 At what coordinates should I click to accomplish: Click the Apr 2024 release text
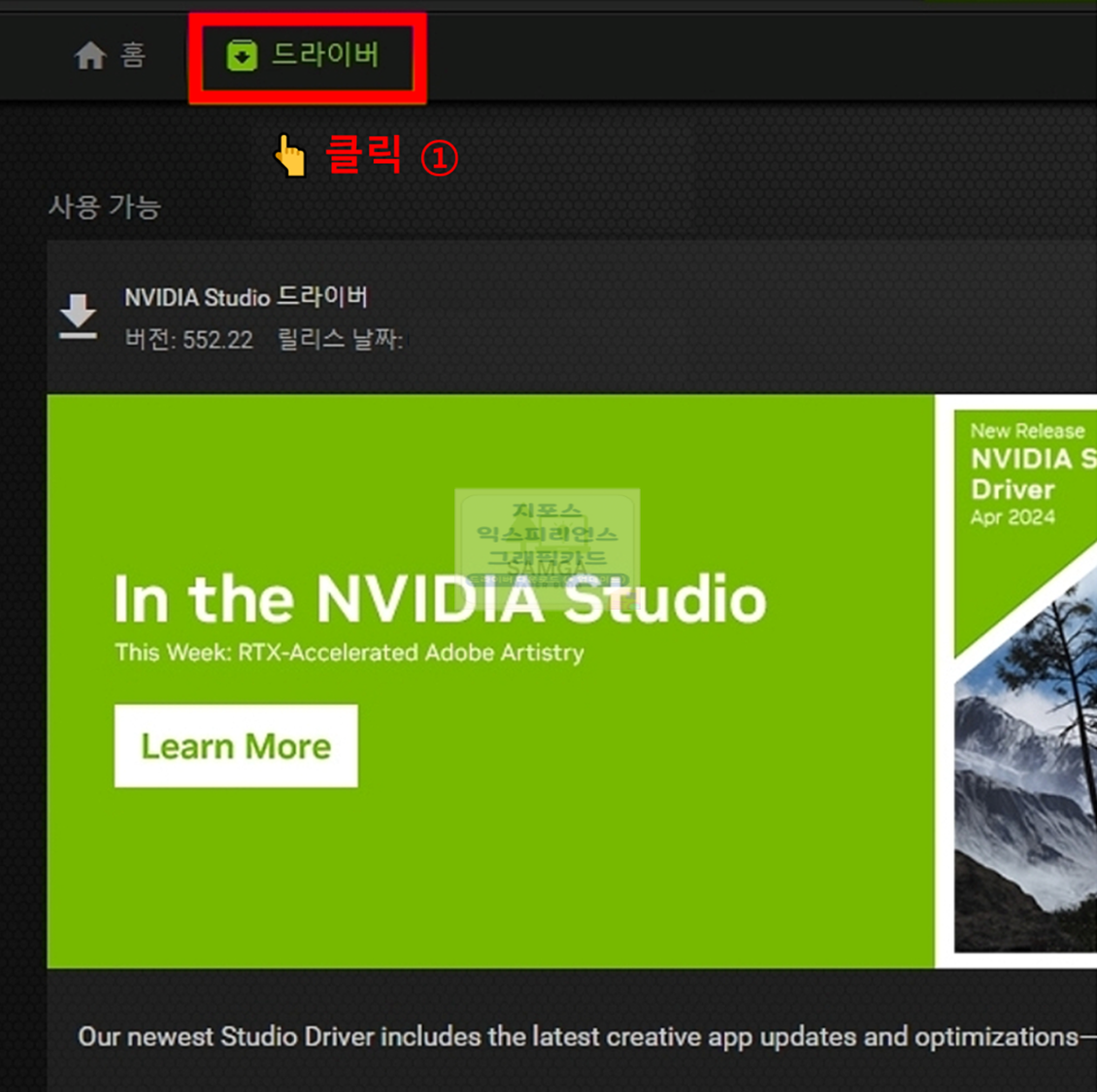click(1013, 517)
